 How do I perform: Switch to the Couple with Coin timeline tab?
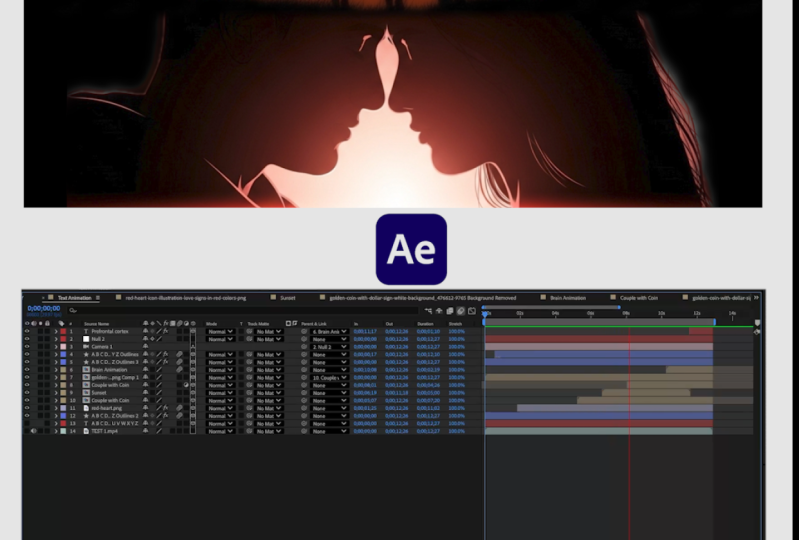[x=638, y=298]
